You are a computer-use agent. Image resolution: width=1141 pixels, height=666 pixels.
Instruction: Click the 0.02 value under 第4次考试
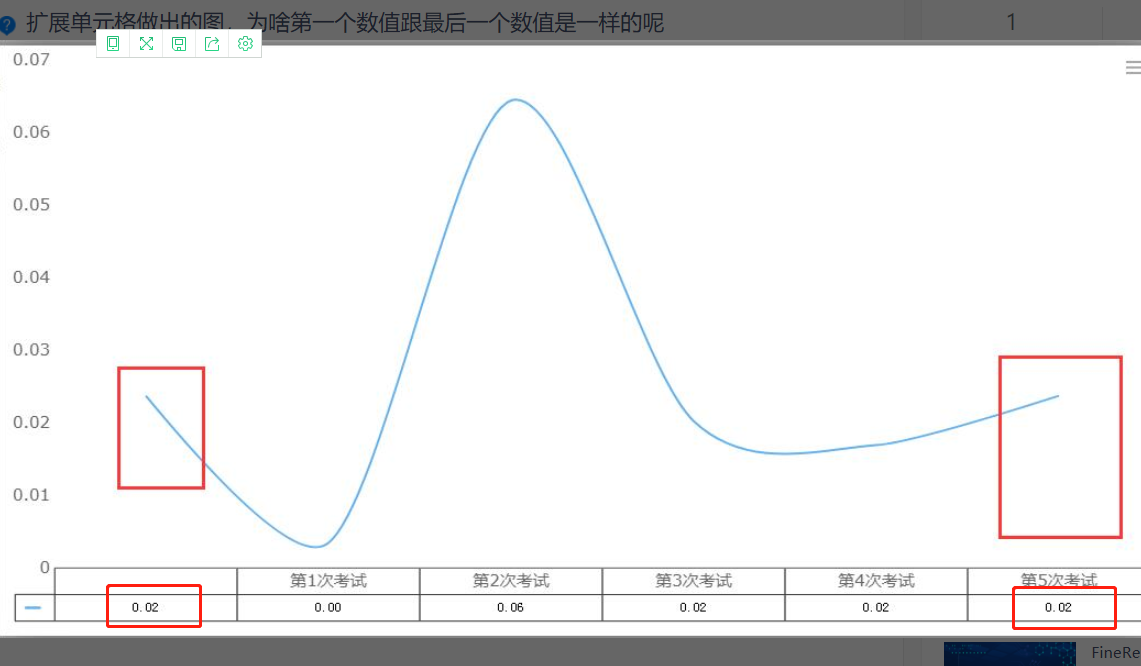pyautogui.click(x=876, y=608)
